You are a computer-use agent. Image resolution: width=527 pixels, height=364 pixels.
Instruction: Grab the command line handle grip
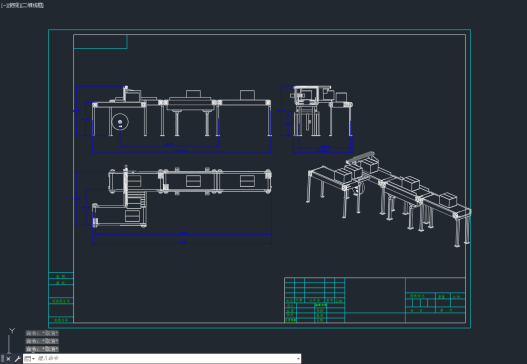pyautogui.click(x=2, y=359)
